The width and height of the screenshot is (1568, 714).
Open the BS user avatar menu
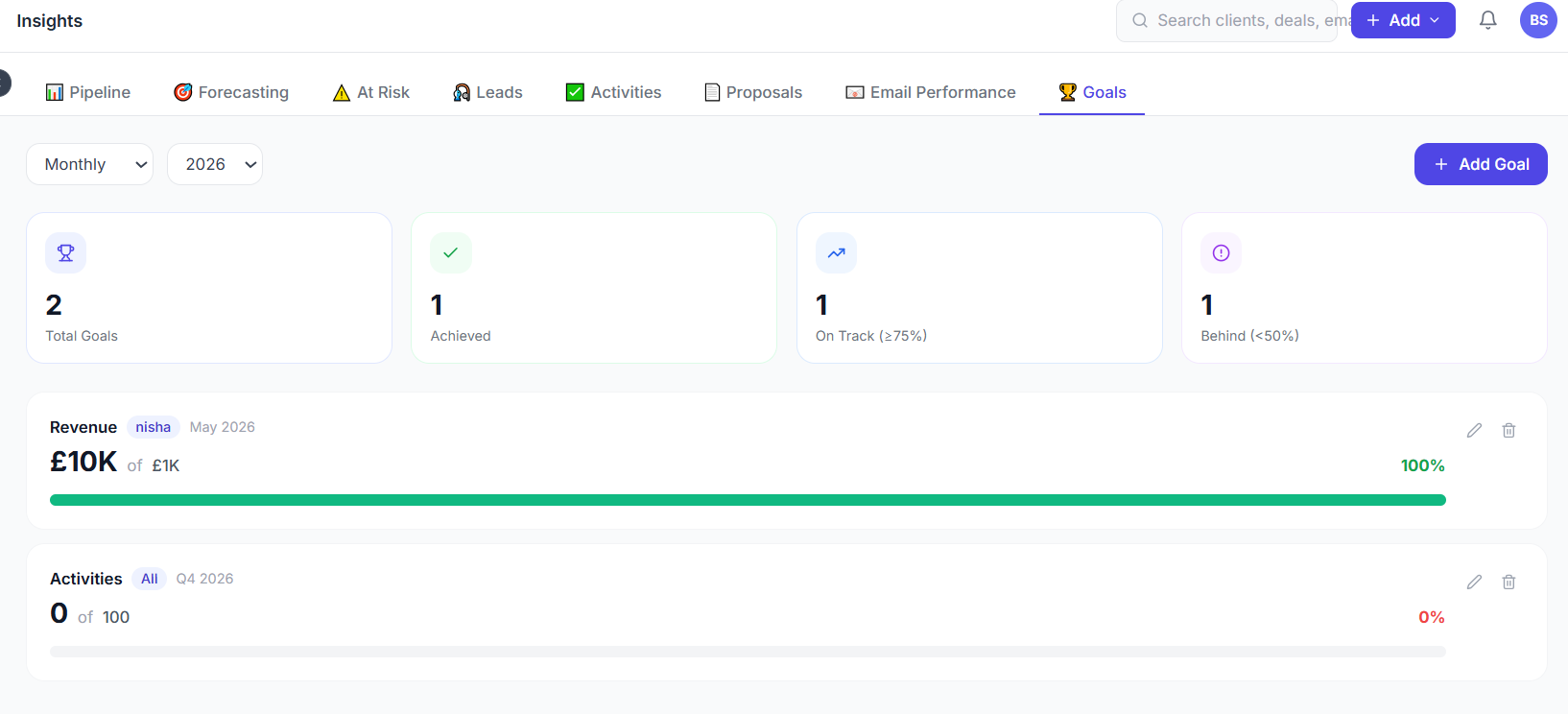[1538, 20]
